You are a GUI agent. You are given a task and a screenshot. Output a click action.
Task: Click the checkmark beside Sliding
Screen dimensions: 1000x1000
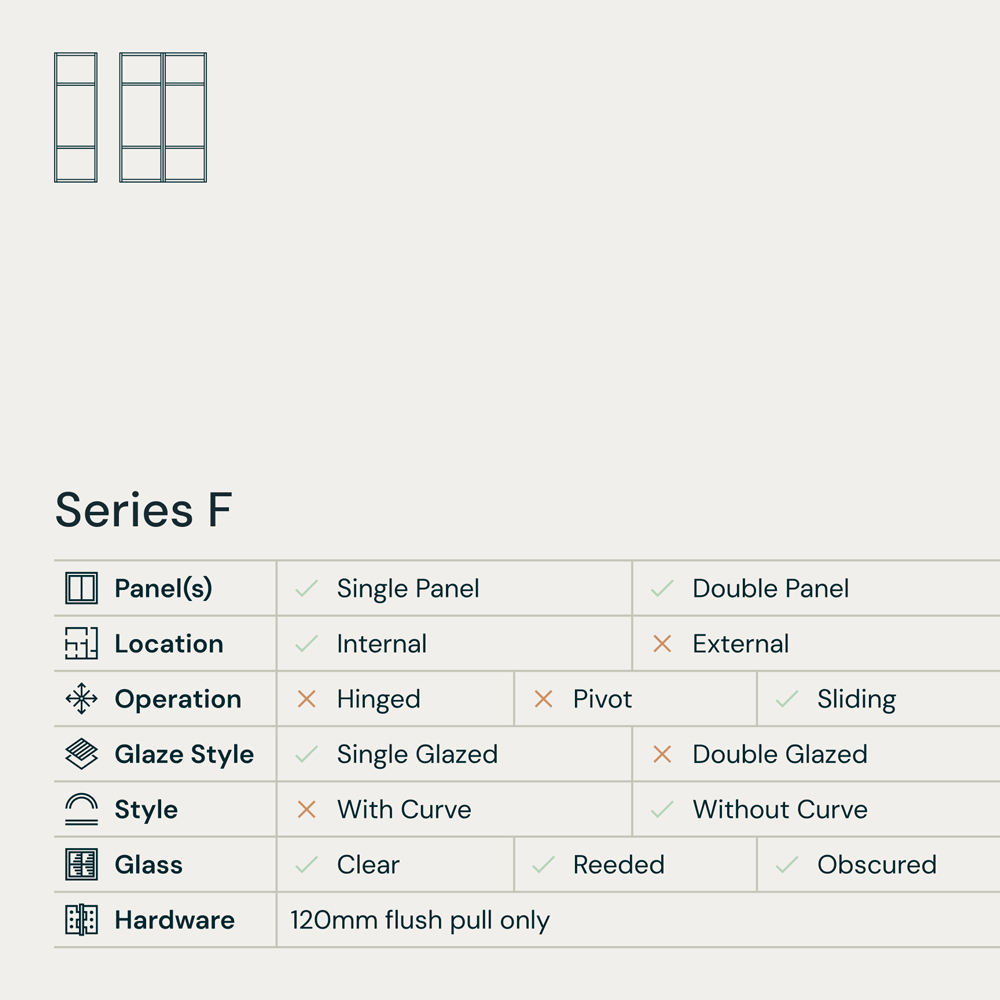tap(787, 699)
